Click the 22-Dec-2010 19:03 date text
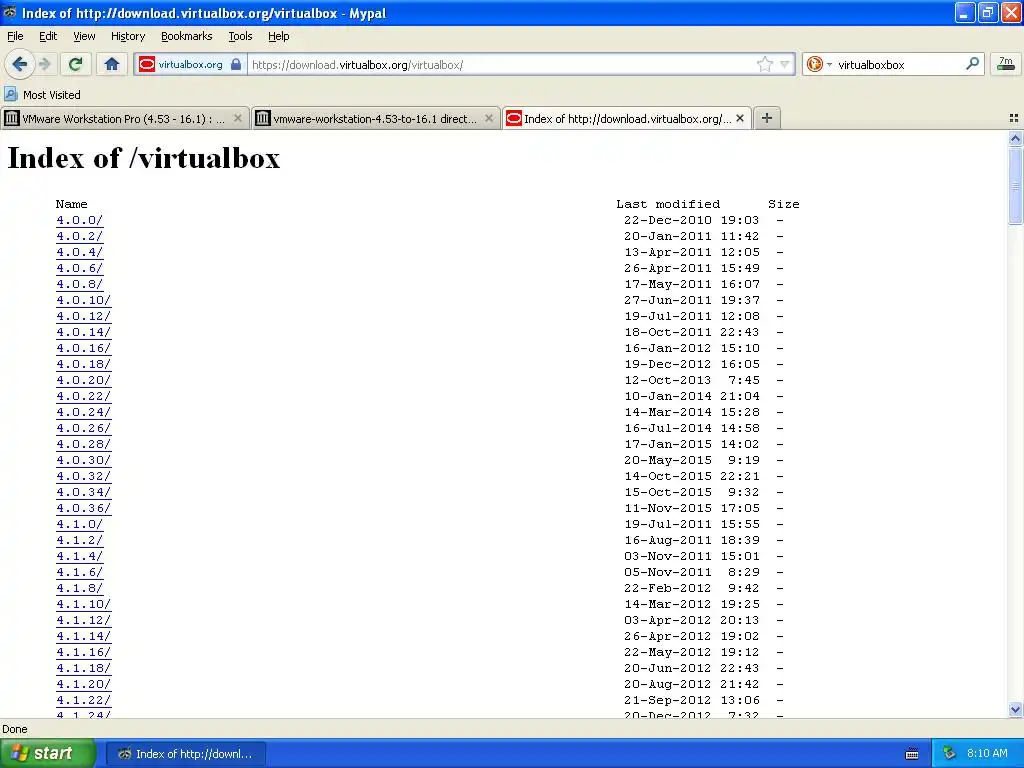The width and height of the screenshot is (1024, 768). pyautogui.click(x=691, y=220)
